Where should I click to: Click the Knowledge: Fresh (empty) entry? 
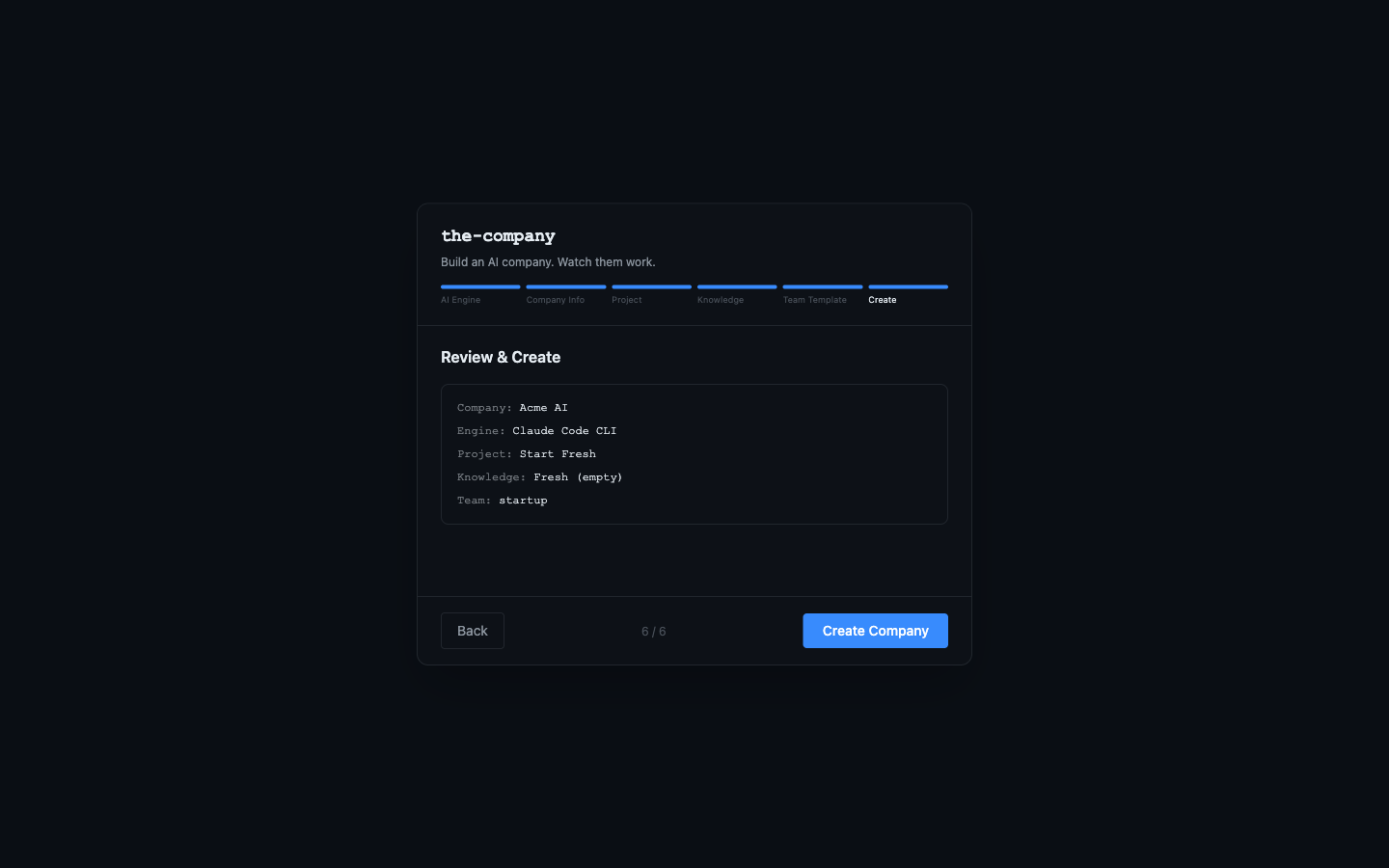539,476
